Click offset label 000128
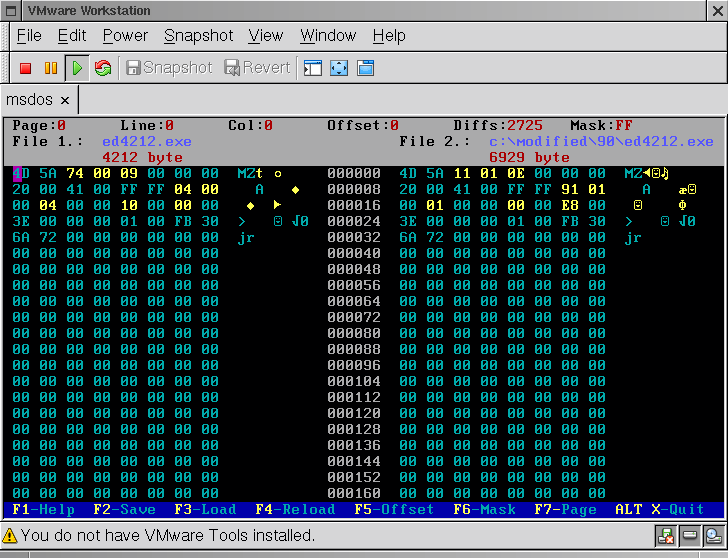Image resolution: width=728 pixels, height=558 pixels. (x=354, y=429)
